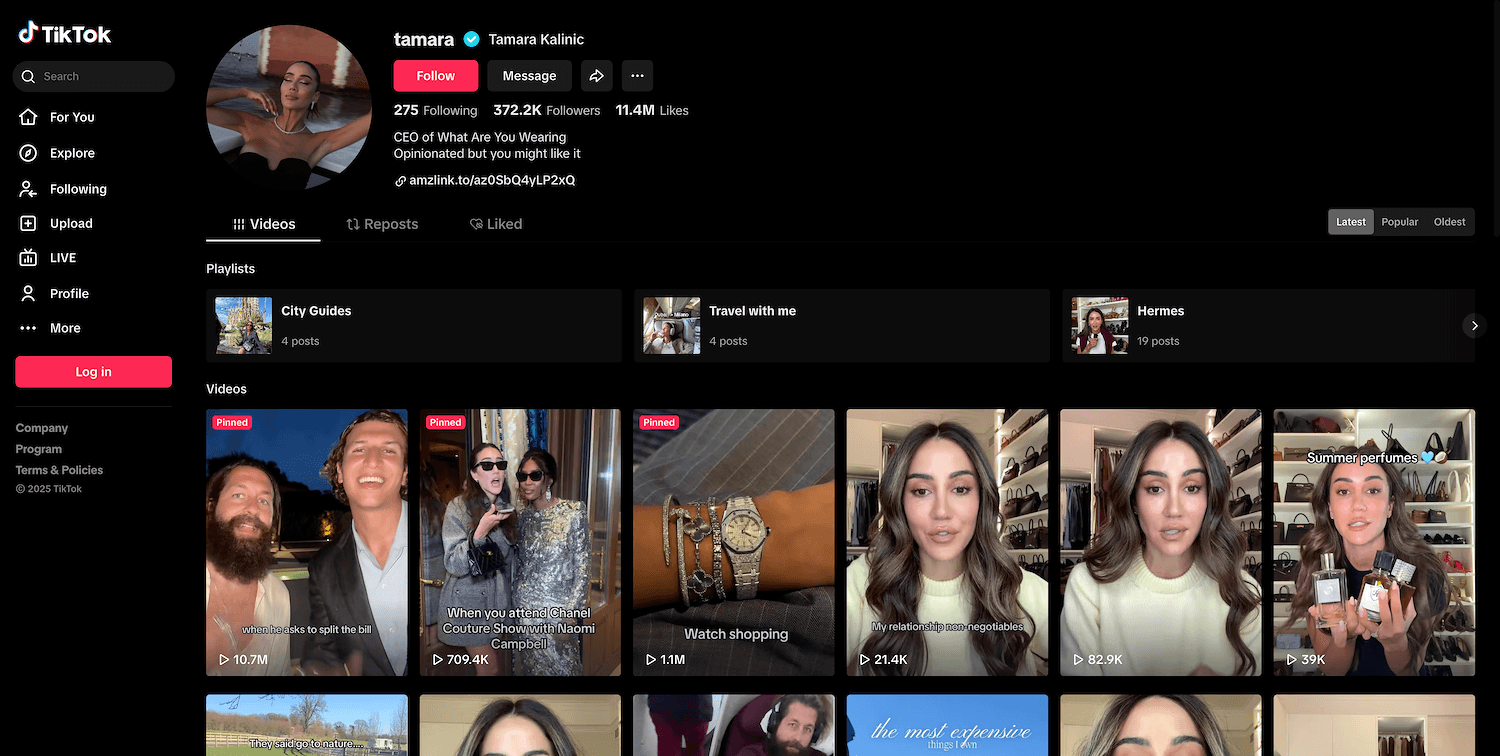Click the share arrow icon
Image resolution: width=1500 pixels, height=756 pixels.
[x=596, y=76]
